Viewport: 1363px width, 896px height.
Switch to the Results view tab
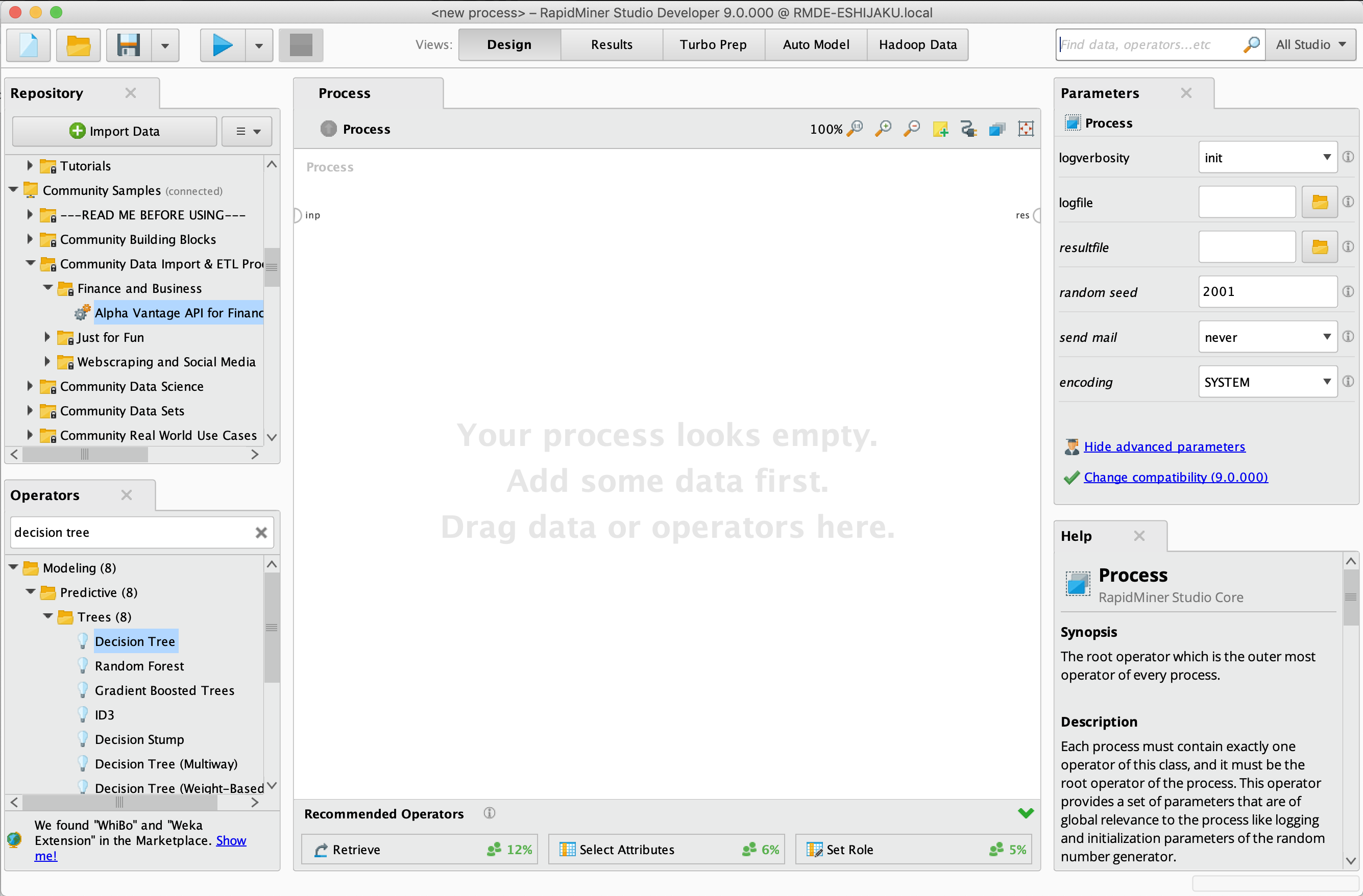tap(611, 44)
